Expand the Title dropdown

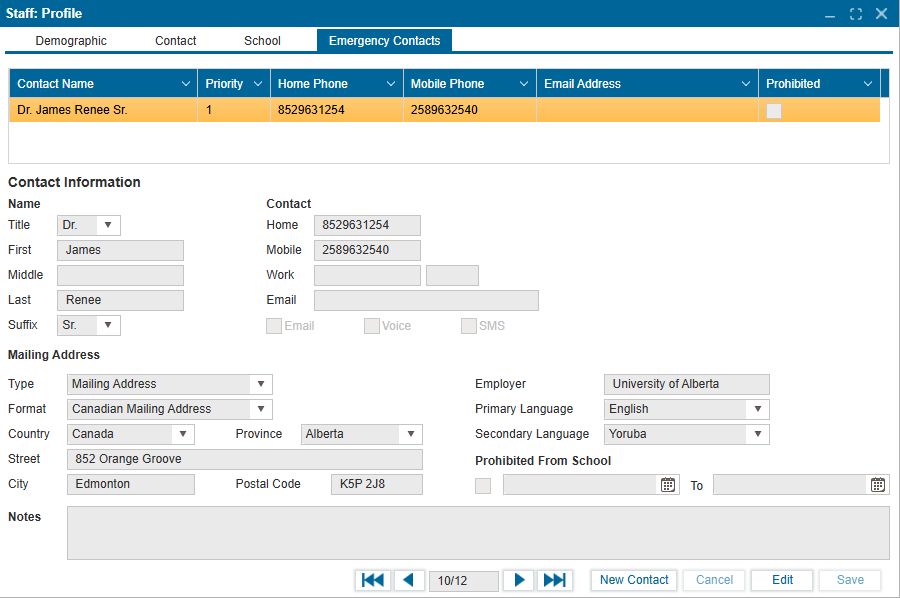click(108, 225)
